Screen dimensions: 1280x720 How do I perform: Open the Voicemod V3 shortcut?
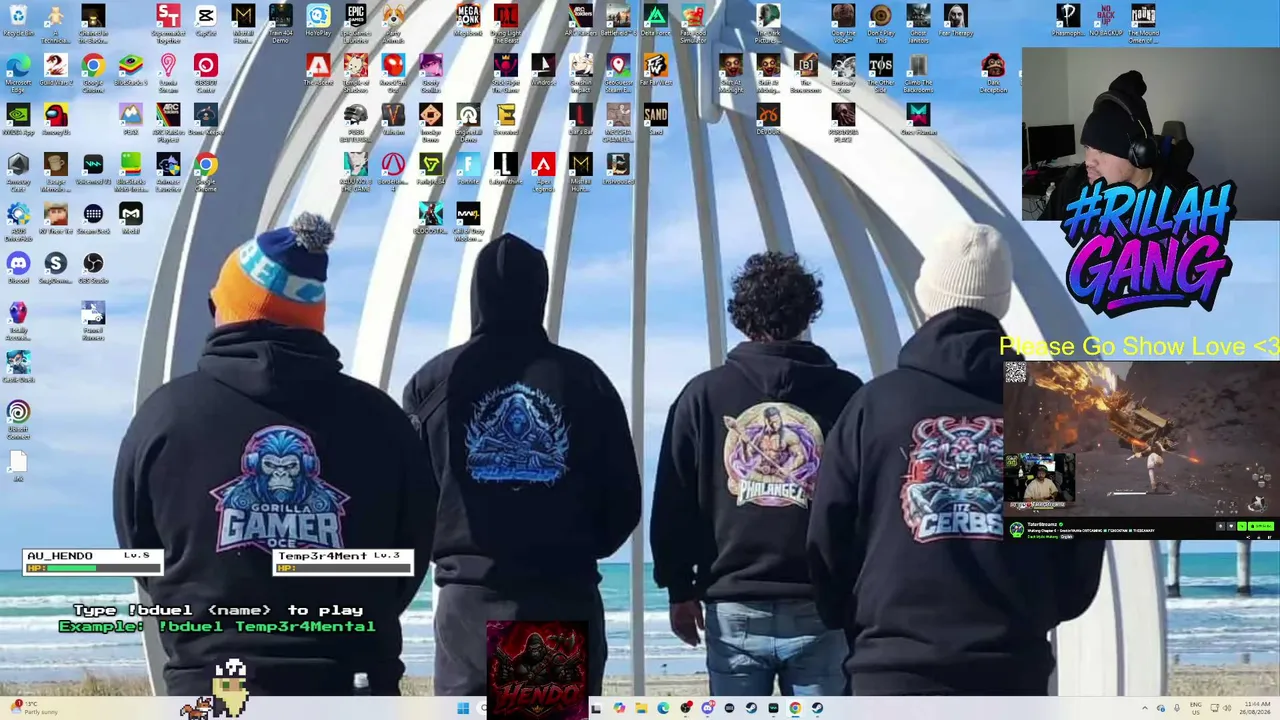(x=93, y=170)
